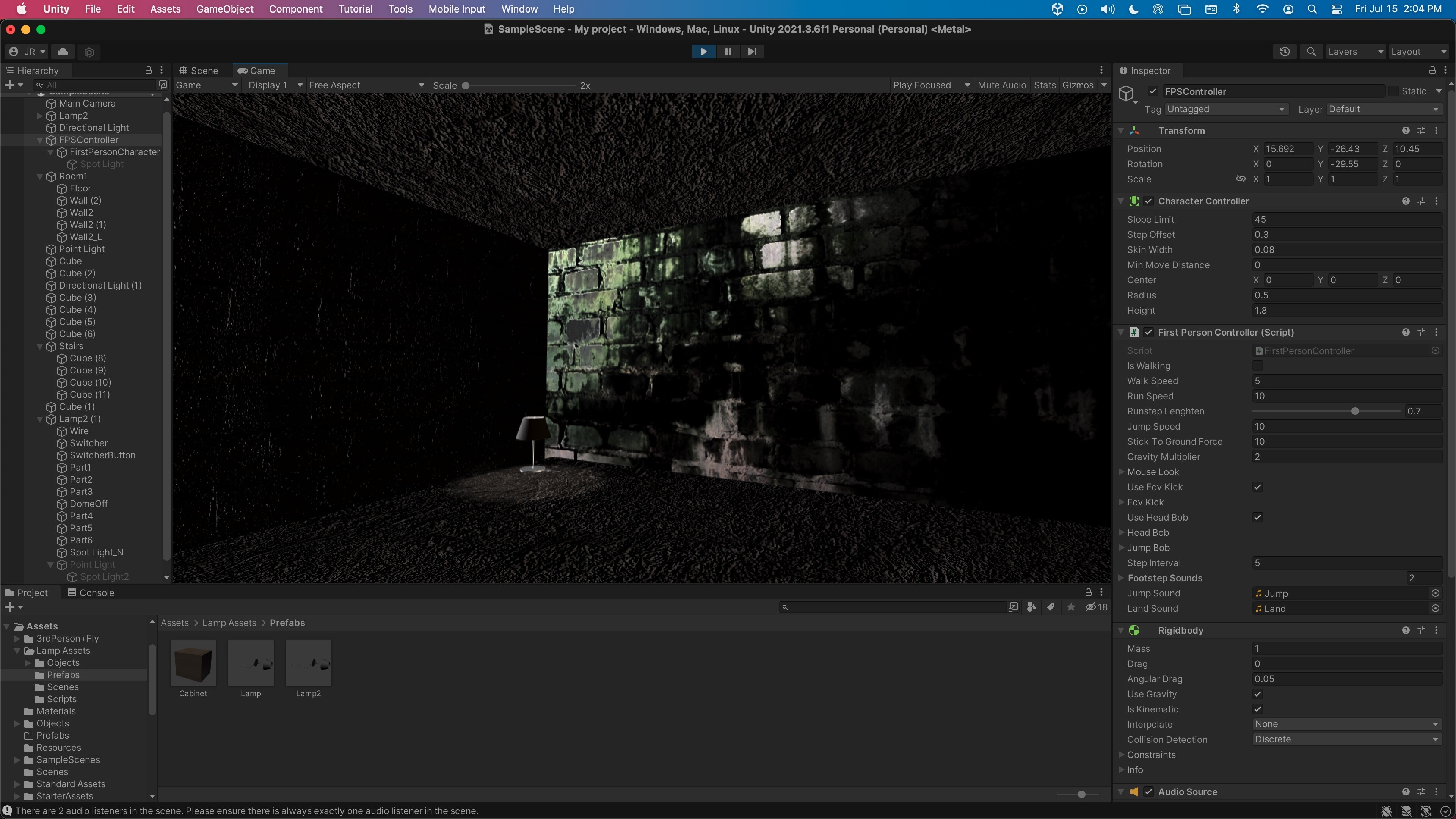This screenshot has width=1456, height=819.
Task: Click the Step frame button
Action: (x=752, y=52)
